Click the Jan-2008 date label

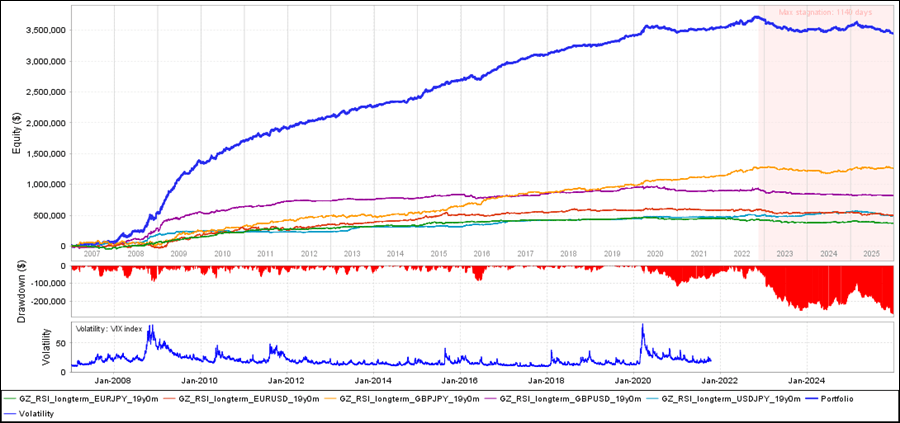[111, 381]
